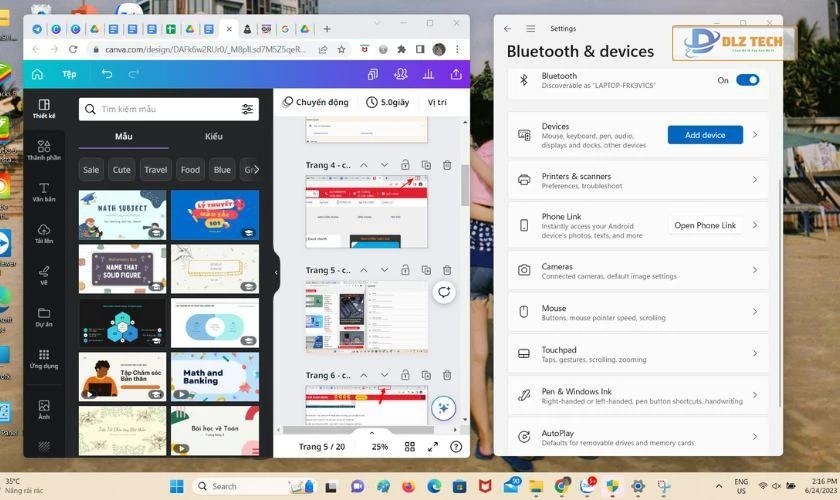840x500 pixels.
Task: Click Open Phone Link button
Action: (x=705, y=225)
